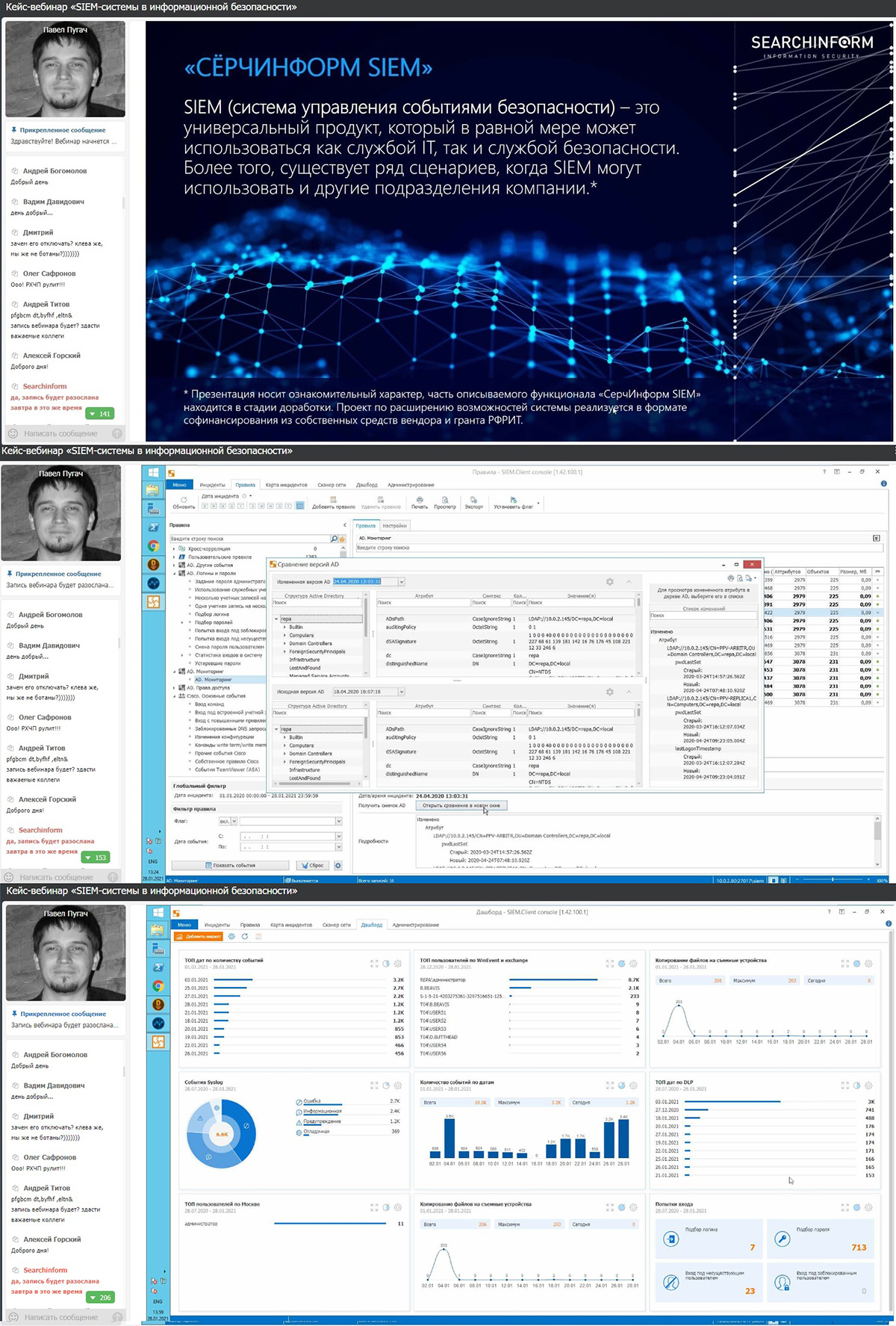Click printer icon in Сравнение версий AD dialog
This screenshot has height=1326, width=896.
coord(730,578)
